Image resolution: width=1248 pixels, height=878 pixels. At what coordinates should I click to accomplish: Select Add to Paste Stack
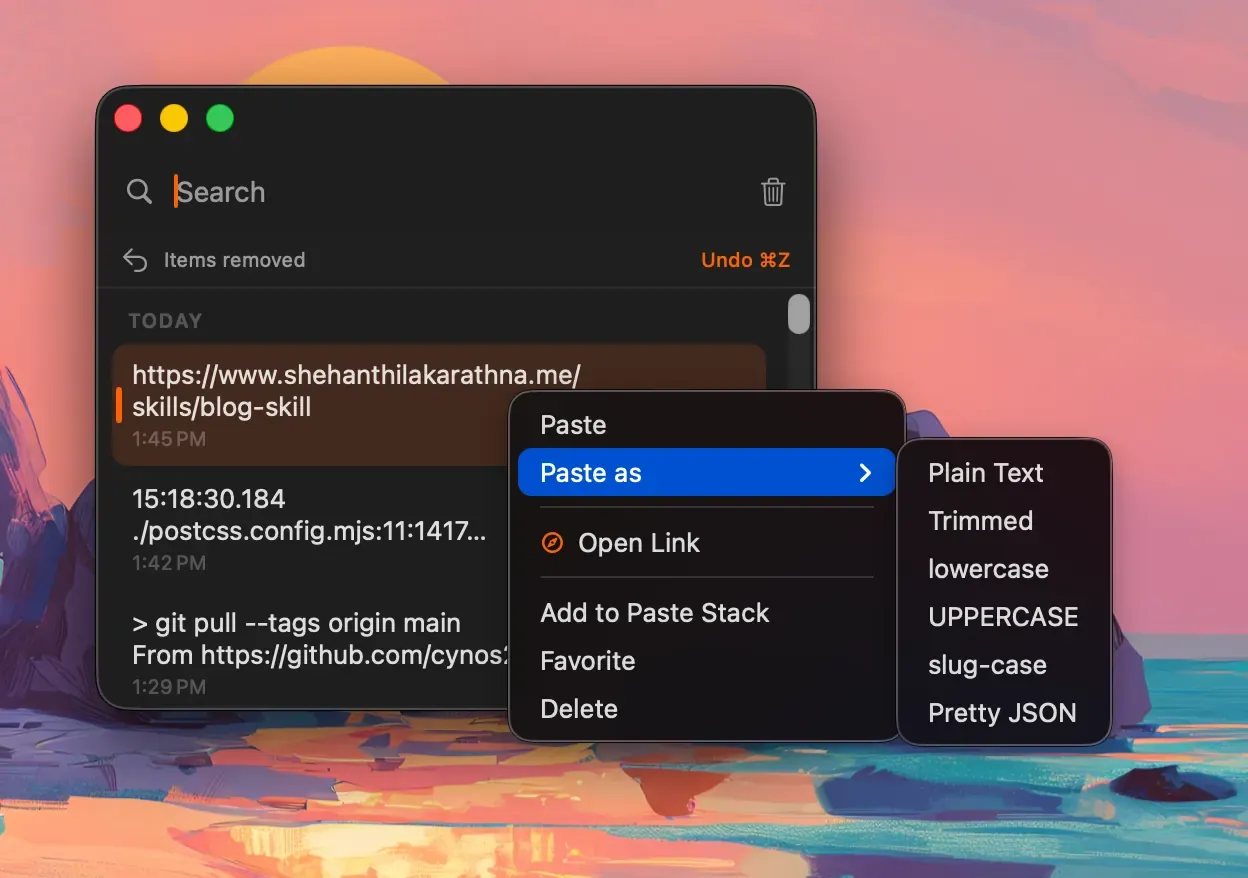706,613
